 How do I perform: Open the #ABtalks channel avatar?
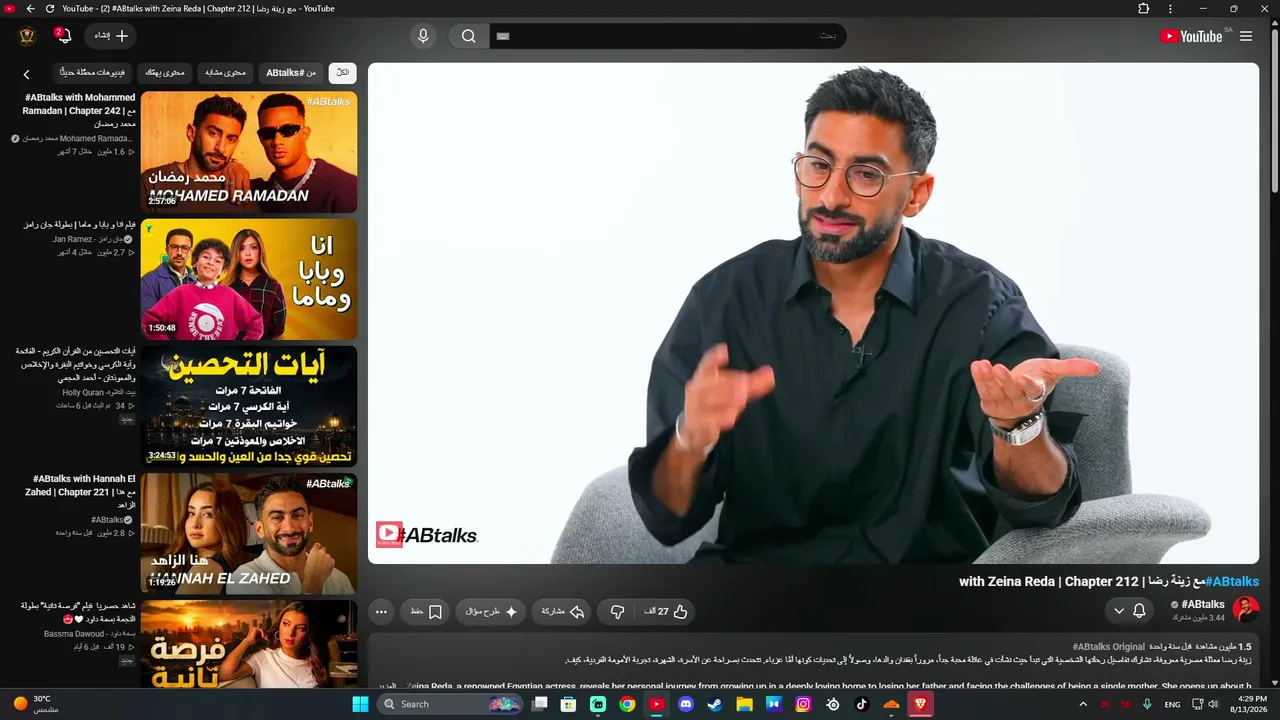[1245, 610]
